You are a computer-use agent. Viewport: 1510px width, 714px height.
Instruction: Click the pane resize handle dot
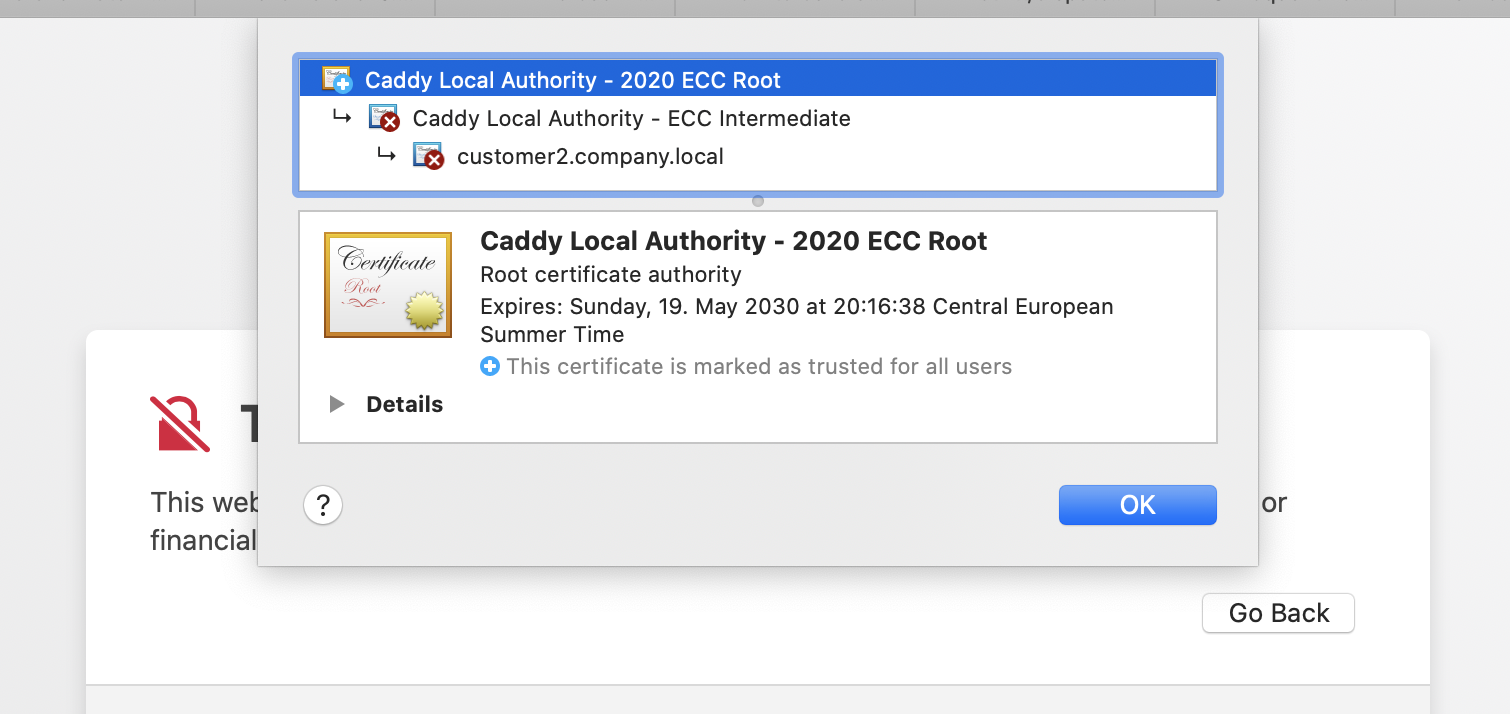pos(757,200)
